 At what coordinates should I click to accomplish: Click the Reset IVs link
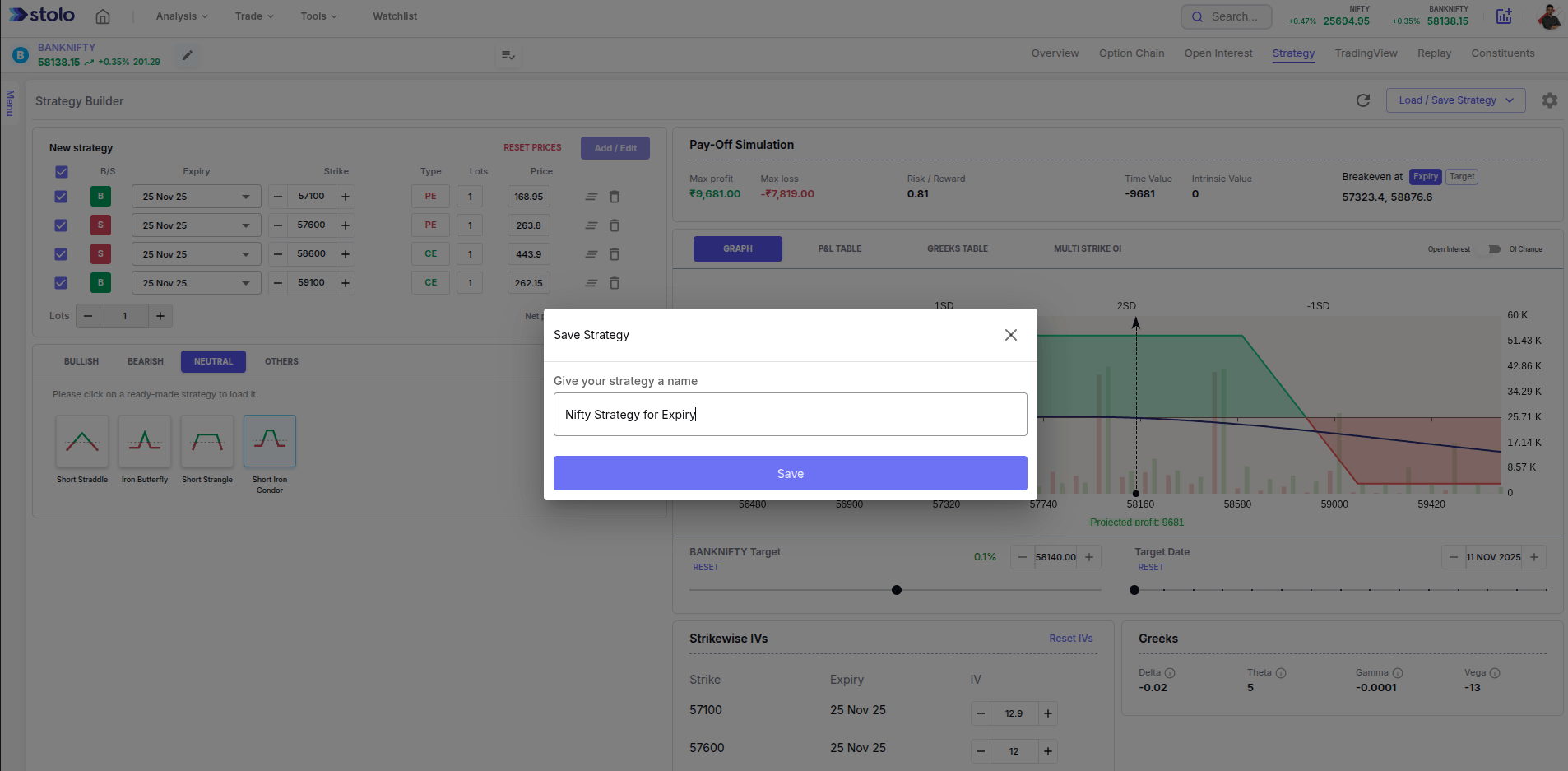point(1070,639)
